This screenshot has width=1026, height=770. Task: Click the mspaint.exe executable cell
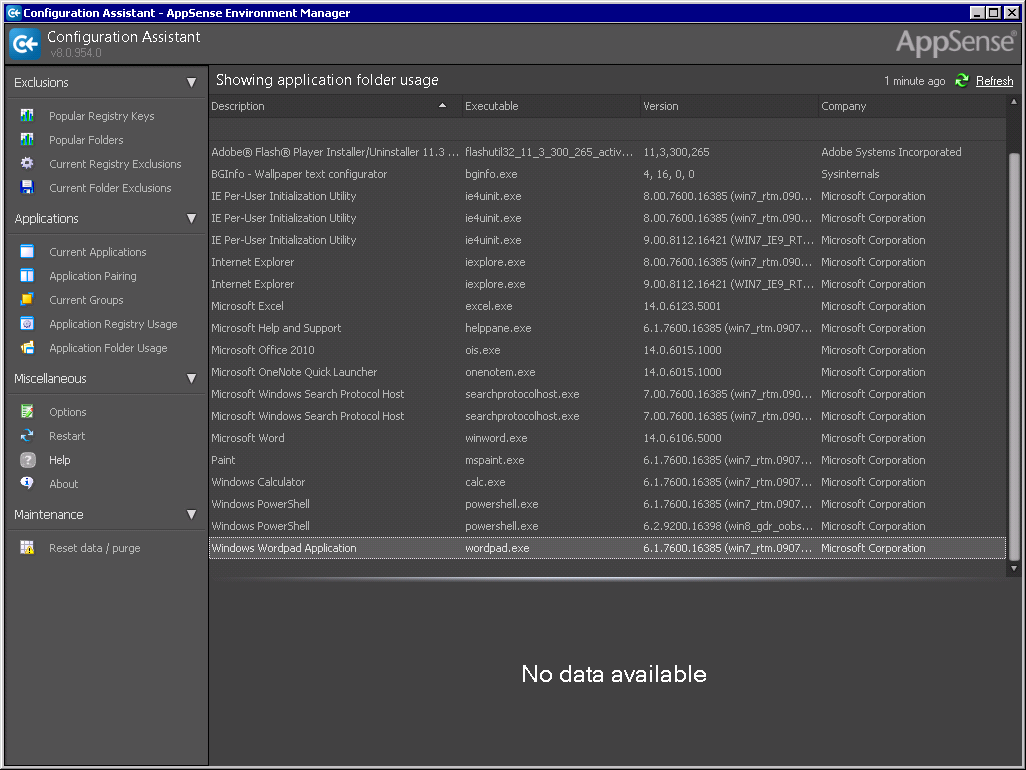click(494, 460)
